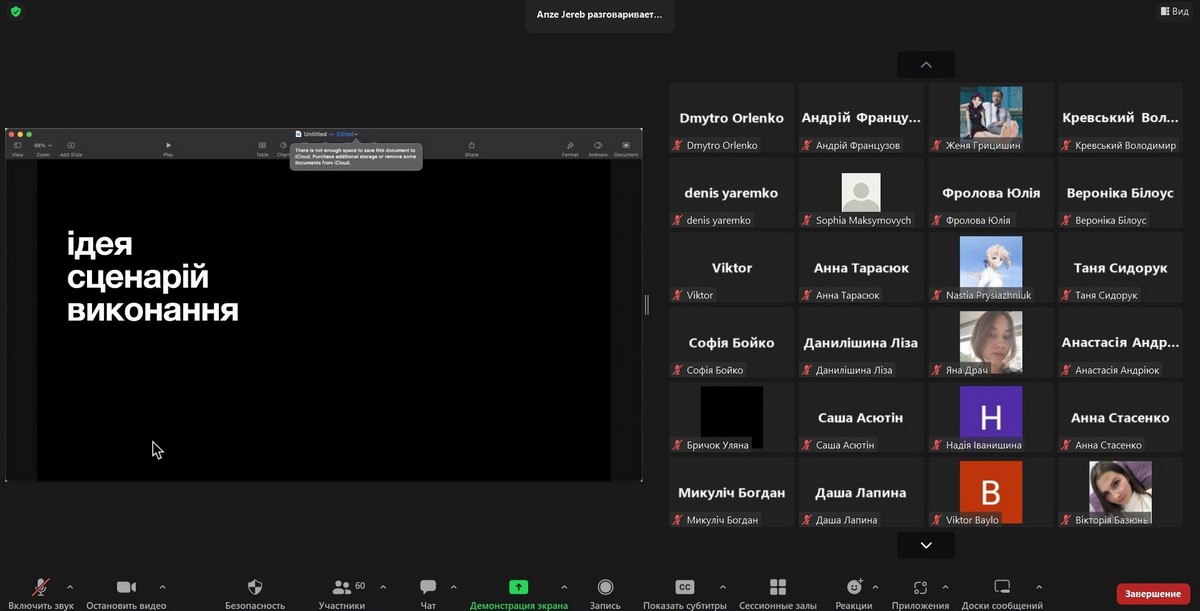
Task: Open the Реакции emoji icon
Action: point(854,588)
